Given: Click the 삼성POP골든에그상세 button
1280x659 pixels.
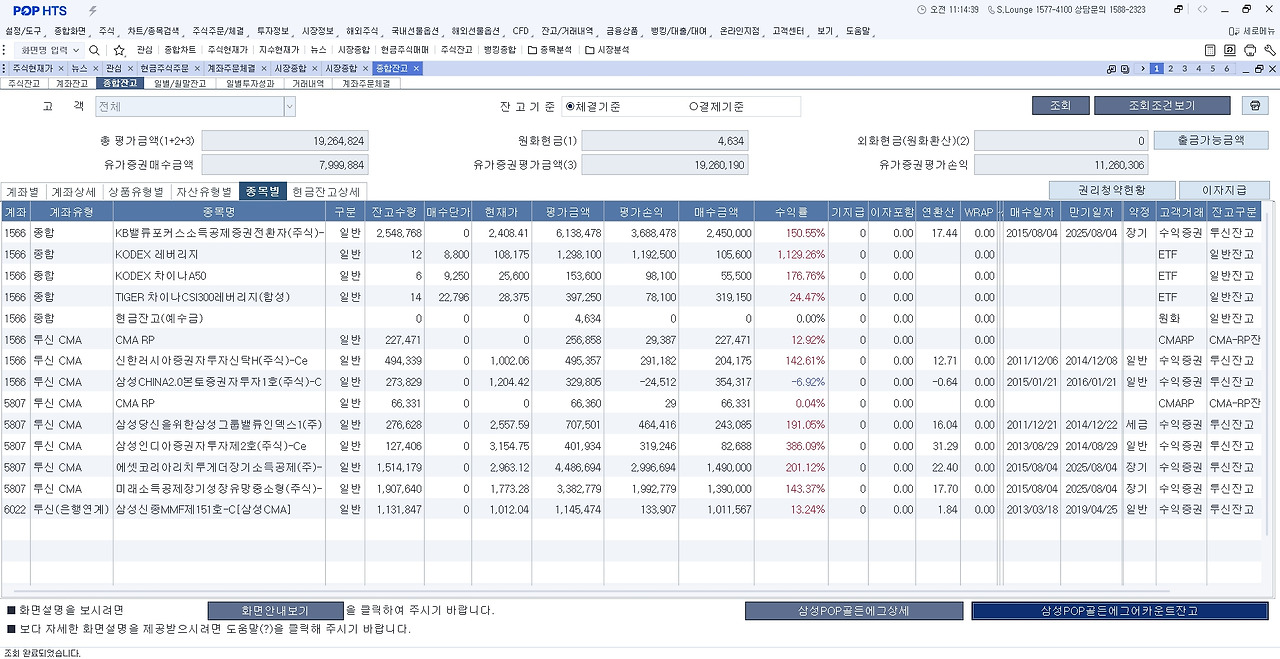Looking at the screenshot, I should pyautogui.click(x=854, y=611).
